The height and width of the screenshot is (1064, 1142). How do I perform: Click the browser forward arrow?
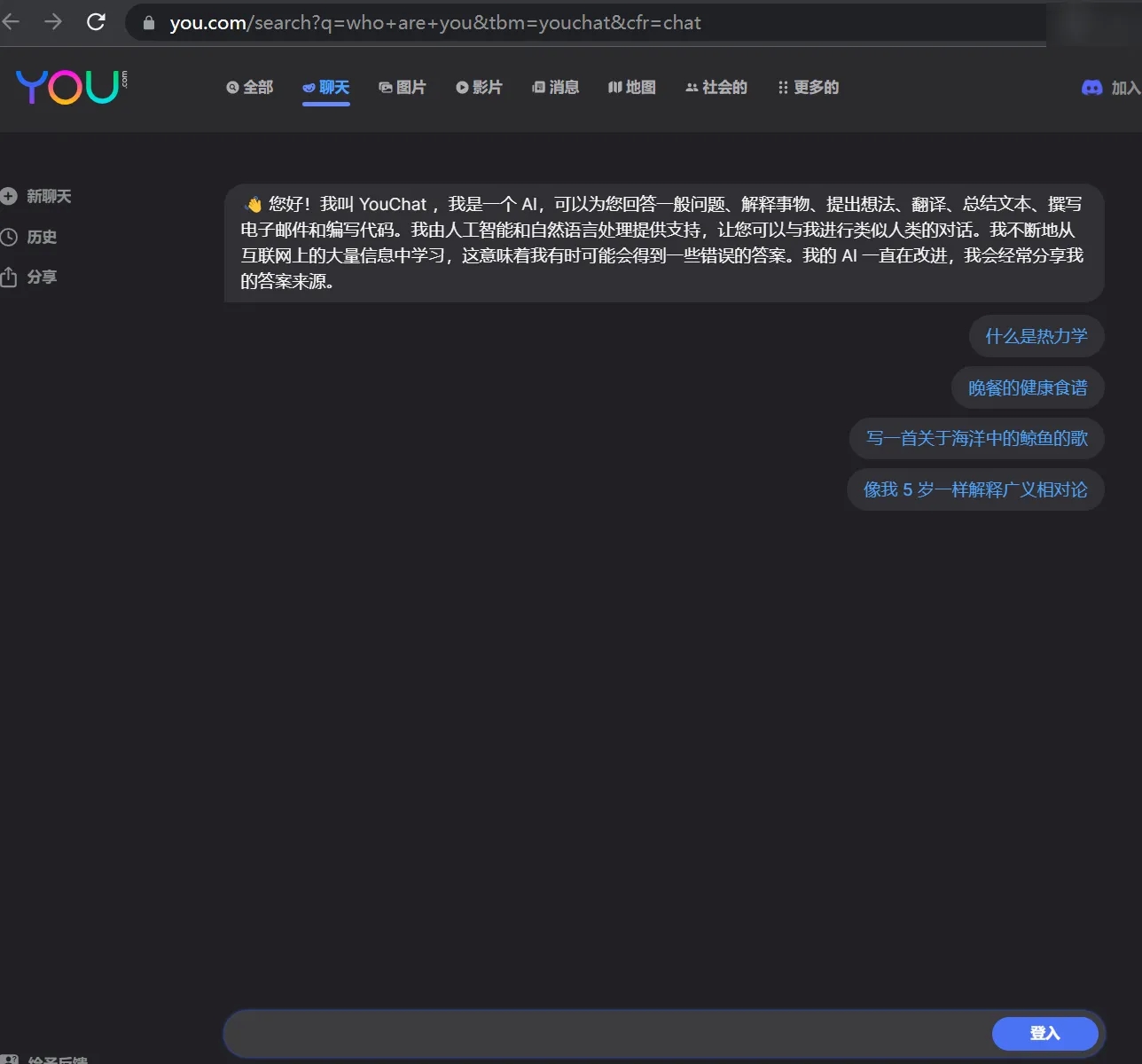coord(53,22)
